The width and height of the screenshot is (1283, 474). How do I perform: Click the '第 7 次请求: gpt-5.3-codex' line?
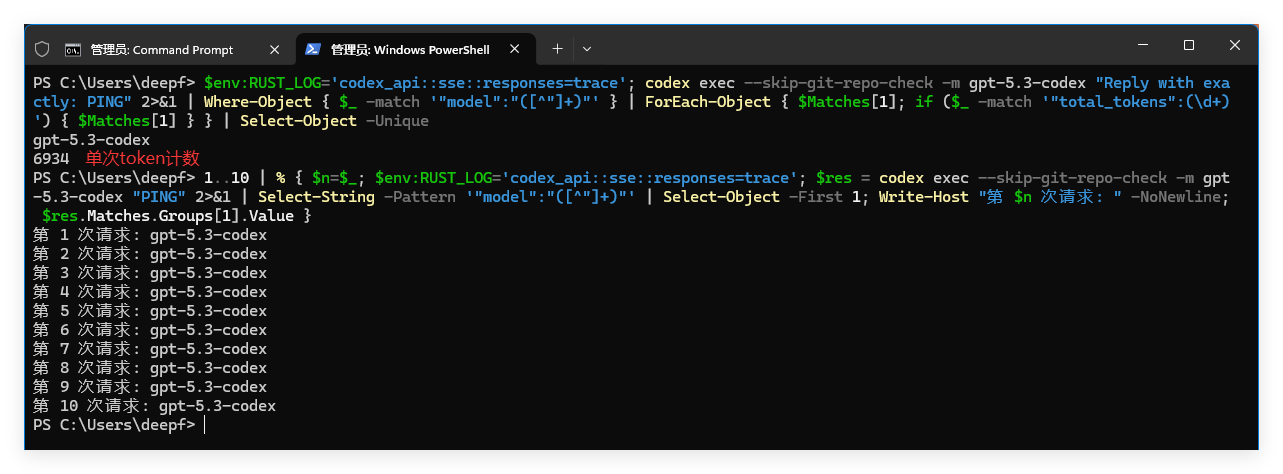(x=150, y=349)
